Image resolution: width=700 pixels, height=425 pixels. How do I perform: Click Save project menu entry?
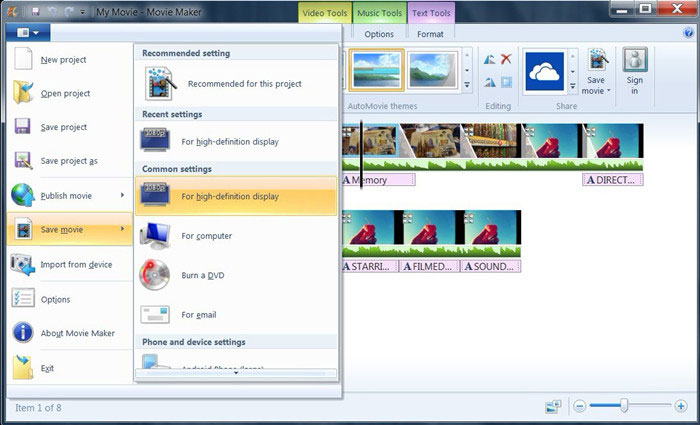[70, 127]
